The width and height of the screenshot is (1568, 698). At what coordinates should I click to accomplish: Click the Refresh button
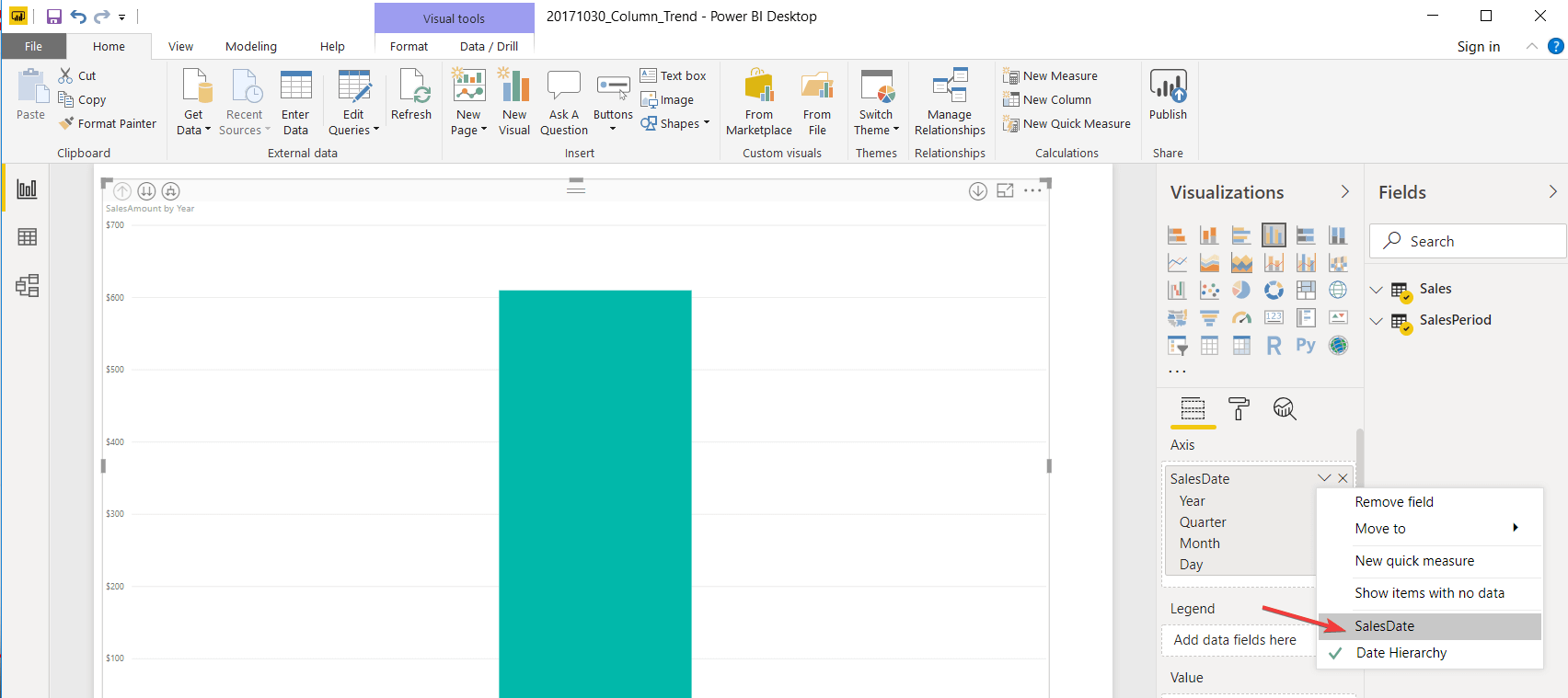[x=411, y=96]
